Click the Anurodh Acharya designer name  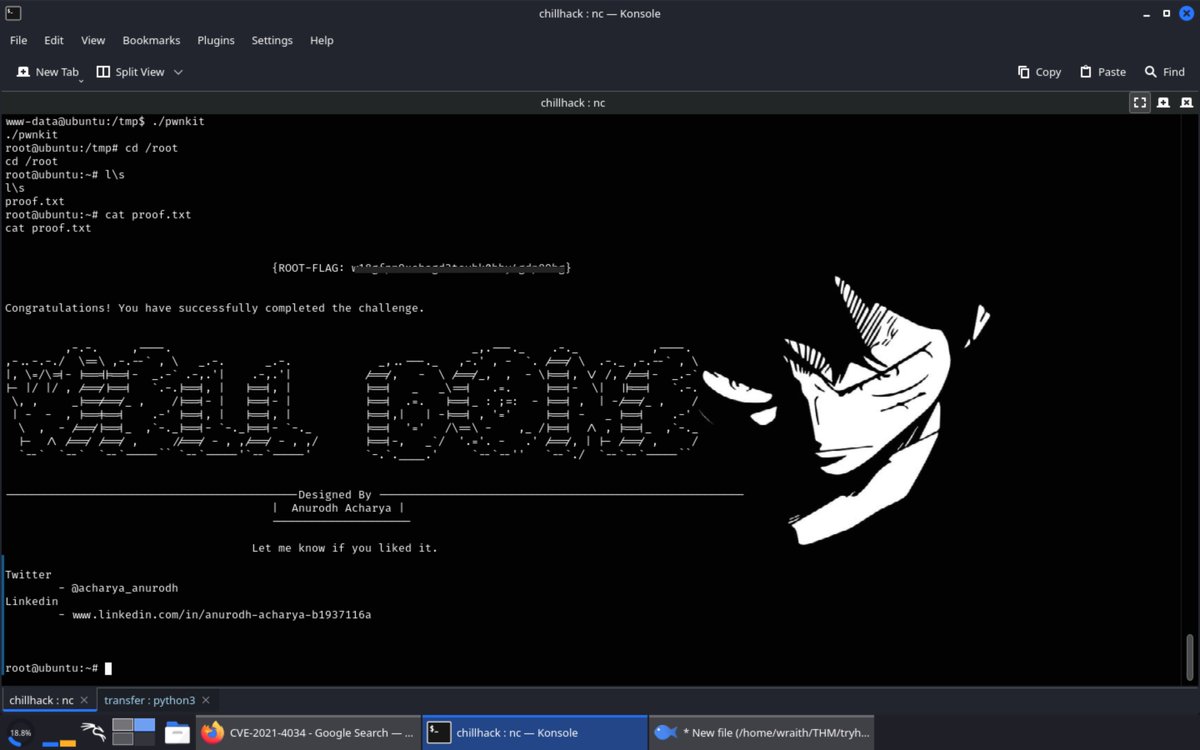[x=341, y=508]
